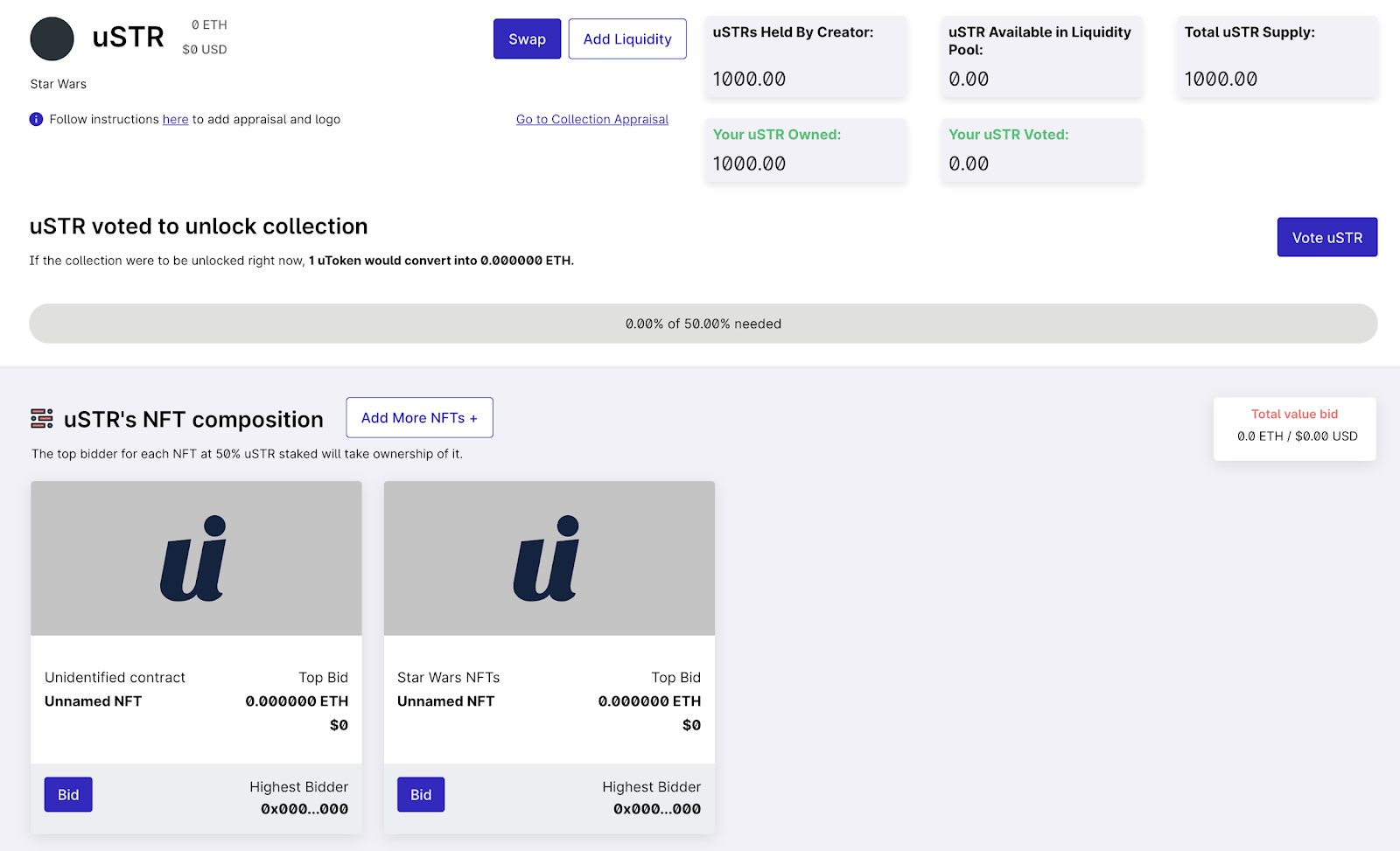Bid on the Unidentified contract NFT
1400x851 pixels.
coord(68,794)
